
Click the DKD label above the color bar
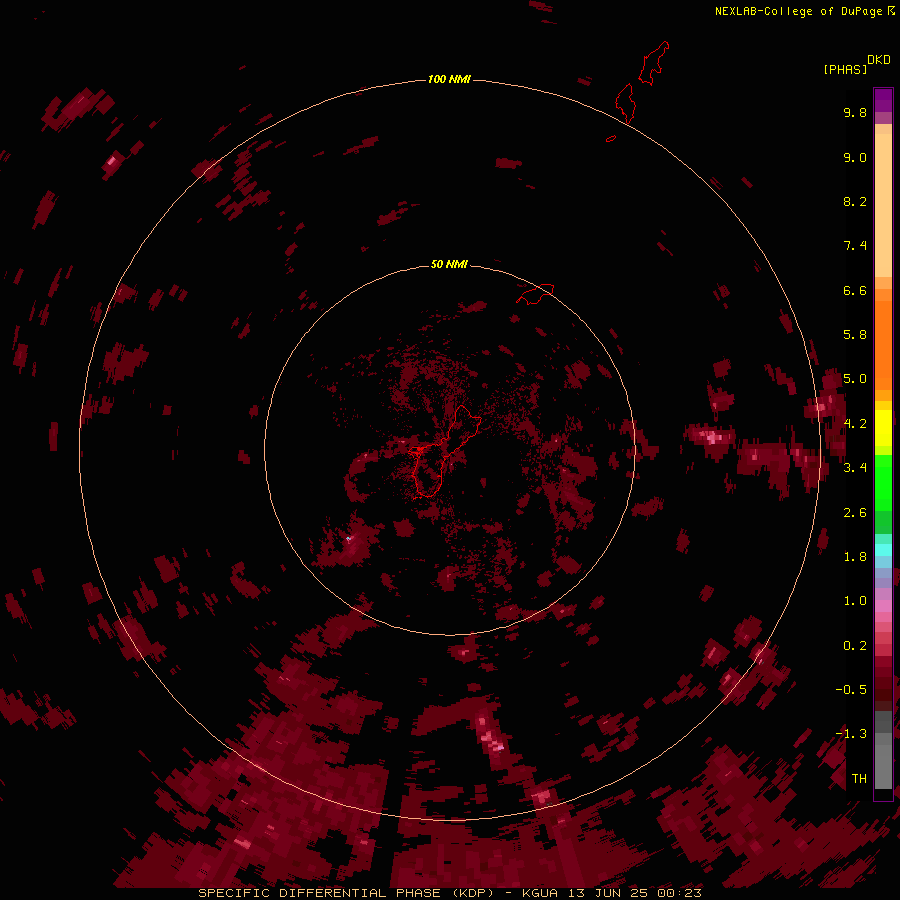[878, 60]
